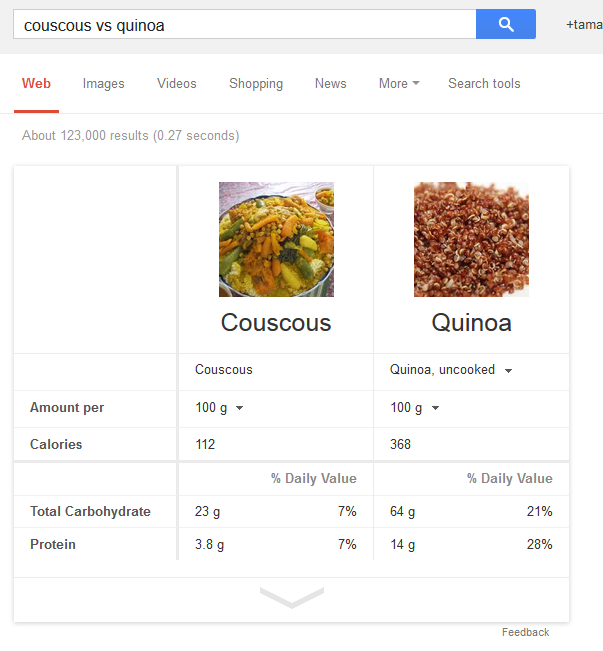
Task: Click the couscous dish photo
Action: [276, 239]
